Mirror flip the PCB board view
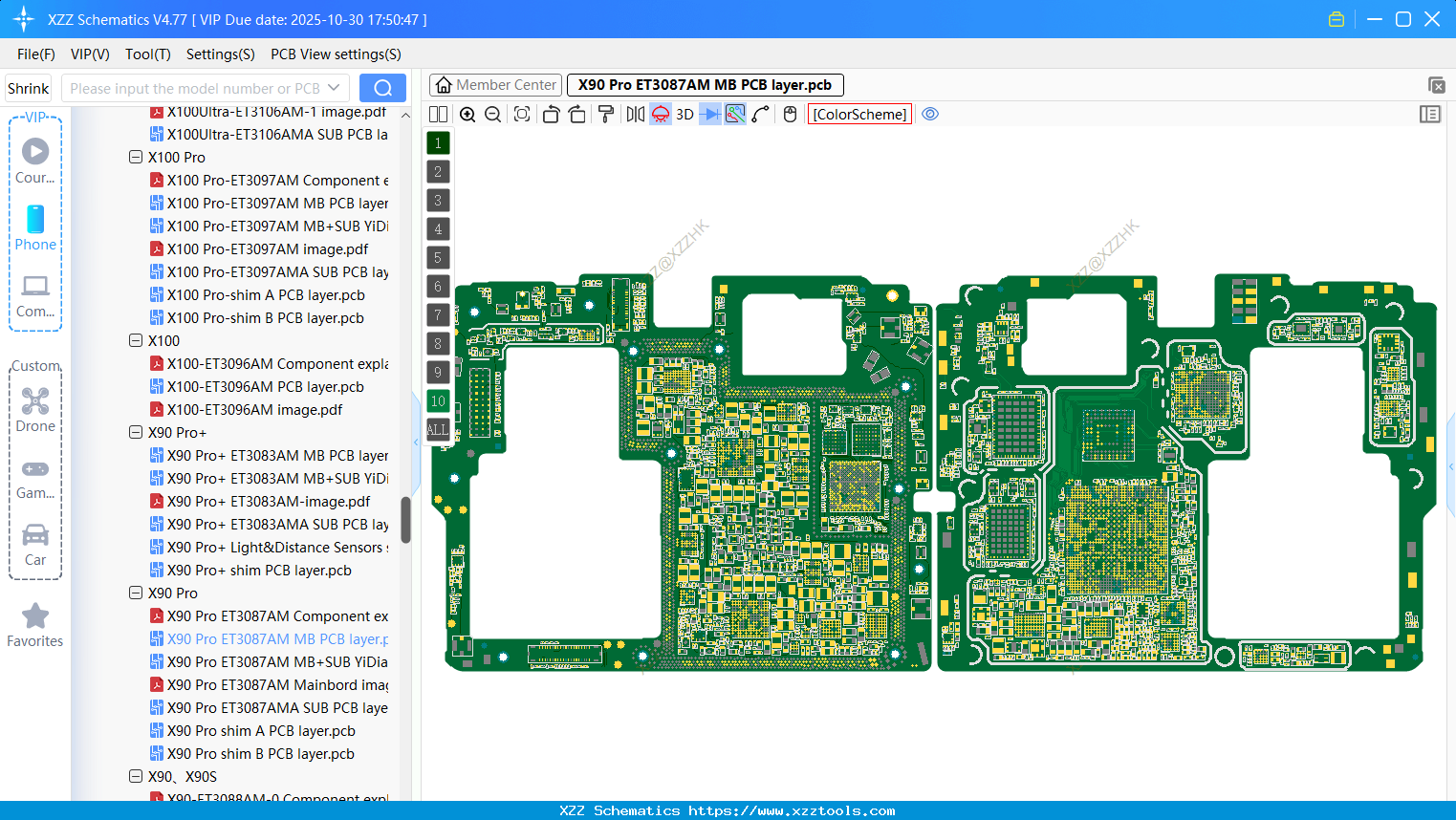This screenshot has height=820, width=1456. click(x=634, y=114)
